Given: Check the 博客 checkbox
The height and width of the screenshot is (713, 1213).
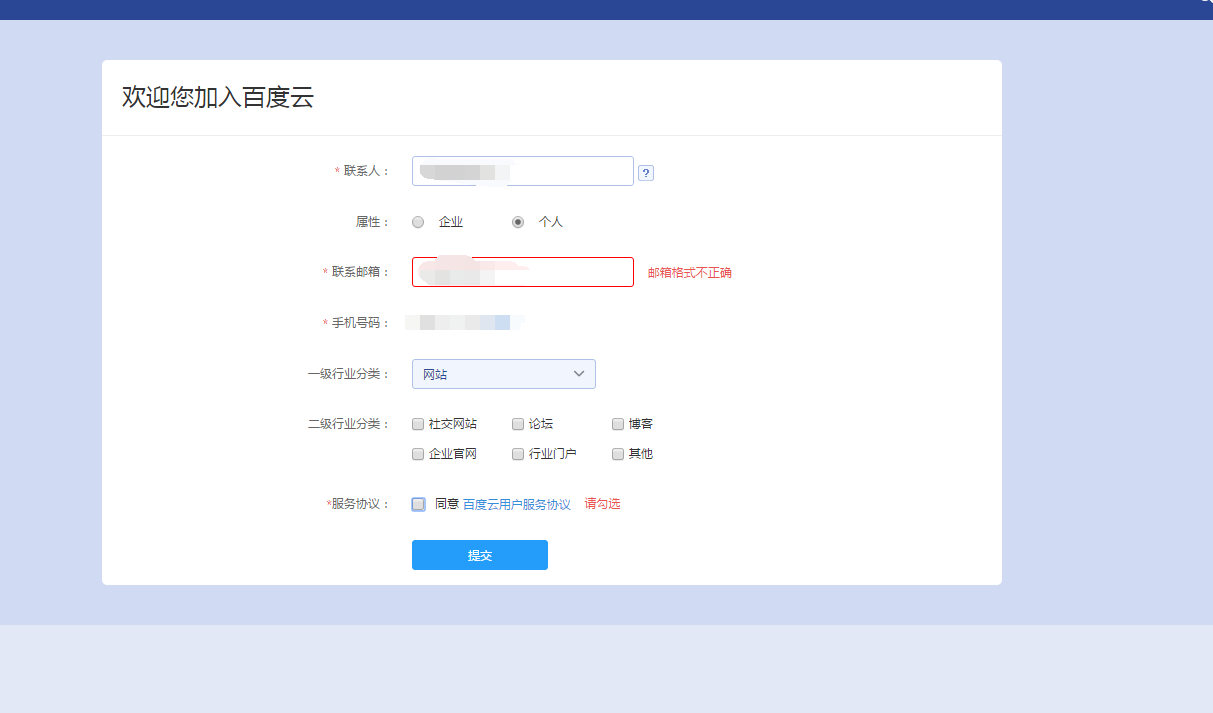Looking at the screenshot, I should [x=618, y=424].
